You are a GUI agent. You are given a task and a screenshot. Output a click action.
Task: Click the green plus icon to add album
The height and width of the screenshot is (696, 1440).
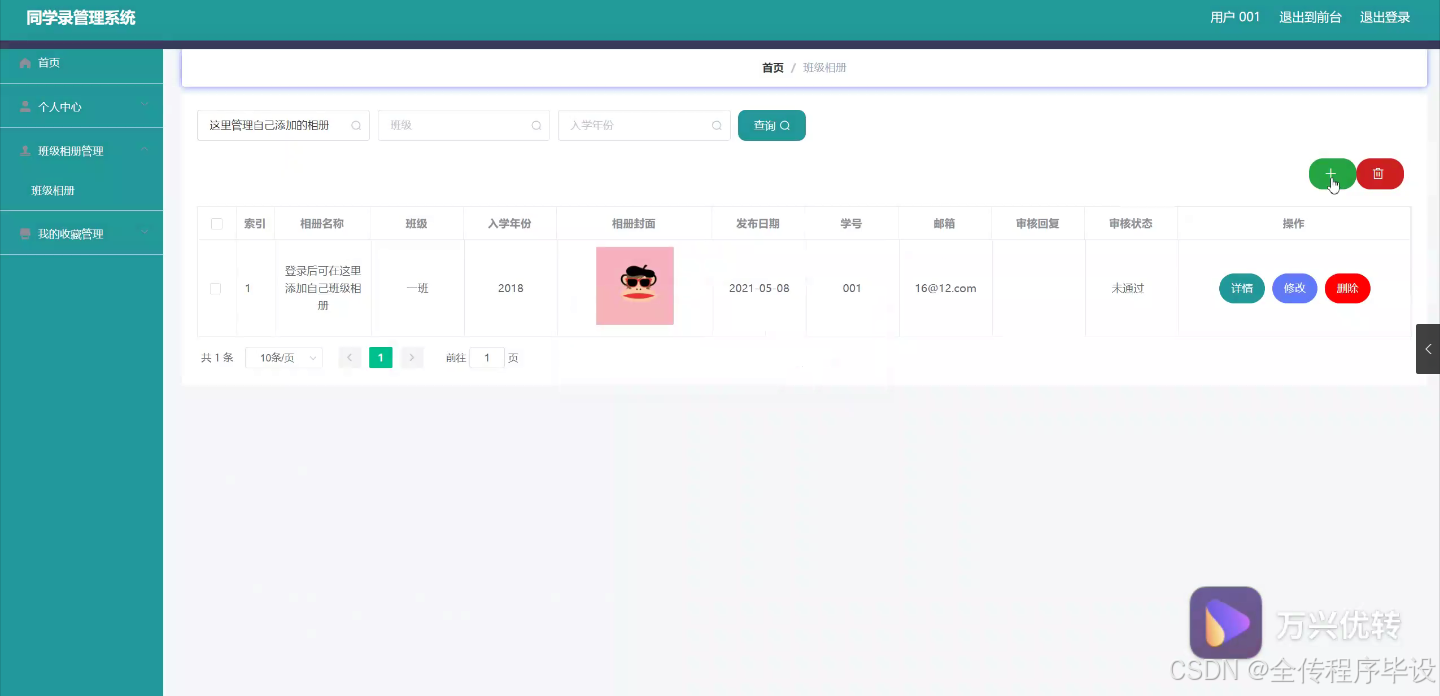click(1330, 173)
